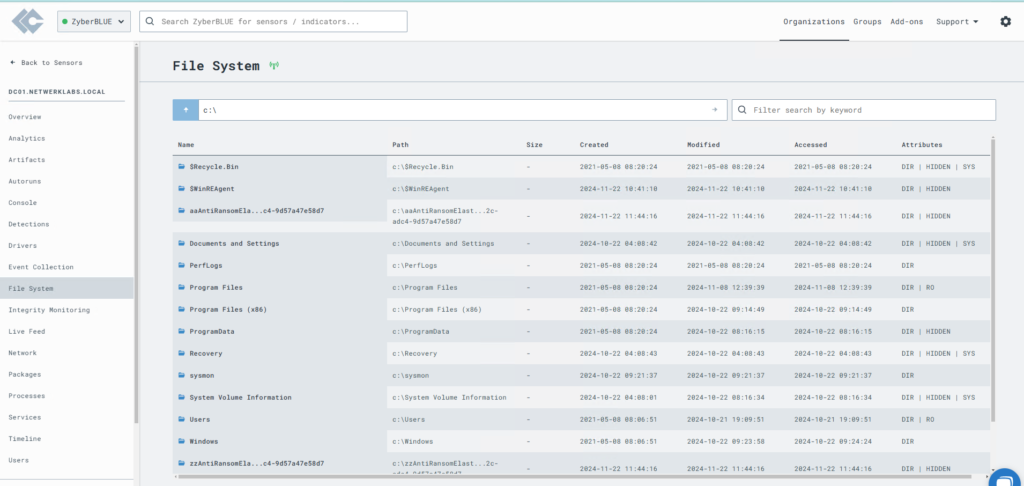Image resolution: width=1024 pixels, height=486 pixels.
Task: Click folder icon for zzAntiRansomEla row
Action: [x=182, y=463]
